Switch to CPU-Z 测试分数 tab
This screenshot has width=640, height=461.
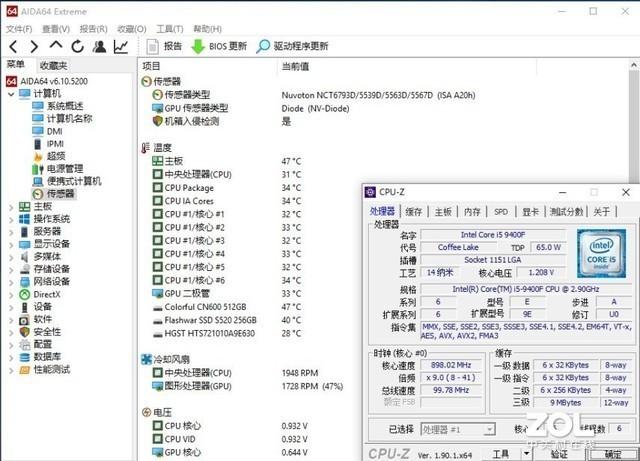pyautogui.click(x=566, y=212)
